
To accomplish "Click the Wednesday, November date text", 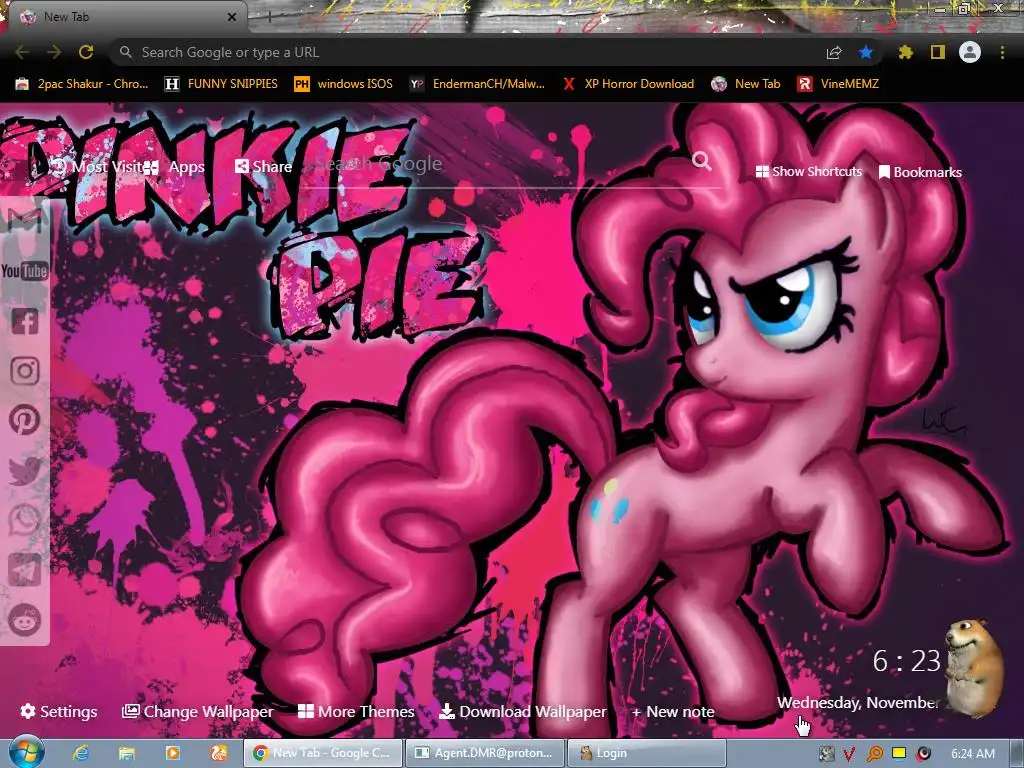I will 858,703.
